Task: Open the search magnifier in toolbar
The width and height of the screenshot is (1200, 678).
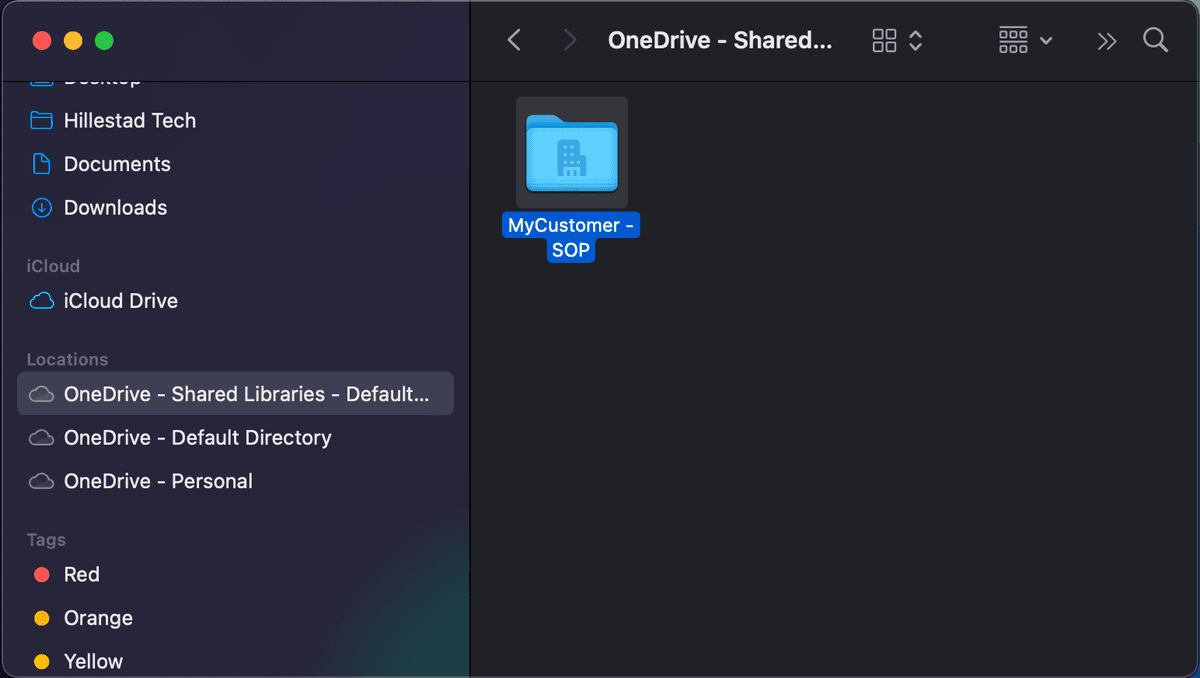Action: [x=1155, y=40]
